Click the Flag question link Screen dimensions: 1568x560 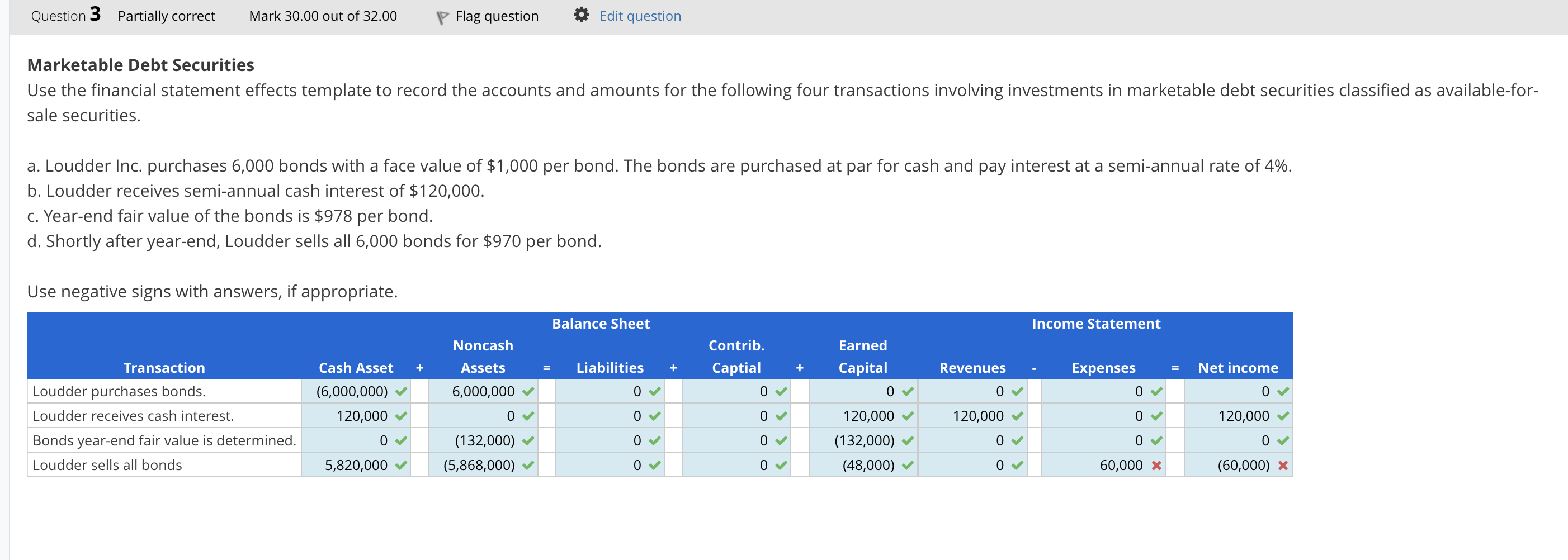click(x=497, y=16)
